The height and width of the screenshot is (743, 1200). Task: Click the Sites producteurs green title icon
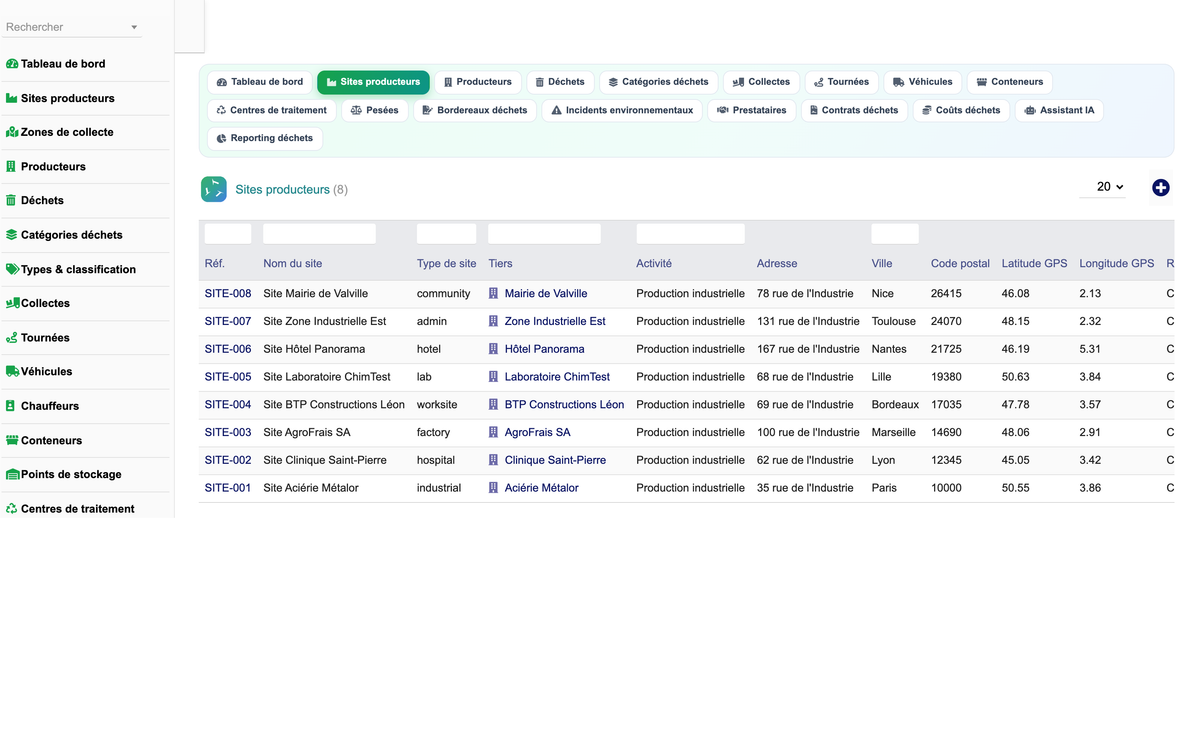click(x=214, y=189)
